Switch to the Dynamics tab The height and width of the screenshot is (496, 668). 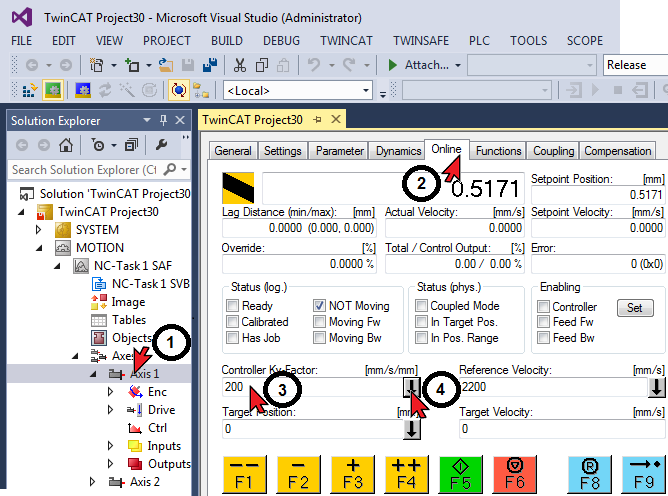pos(398,151)
